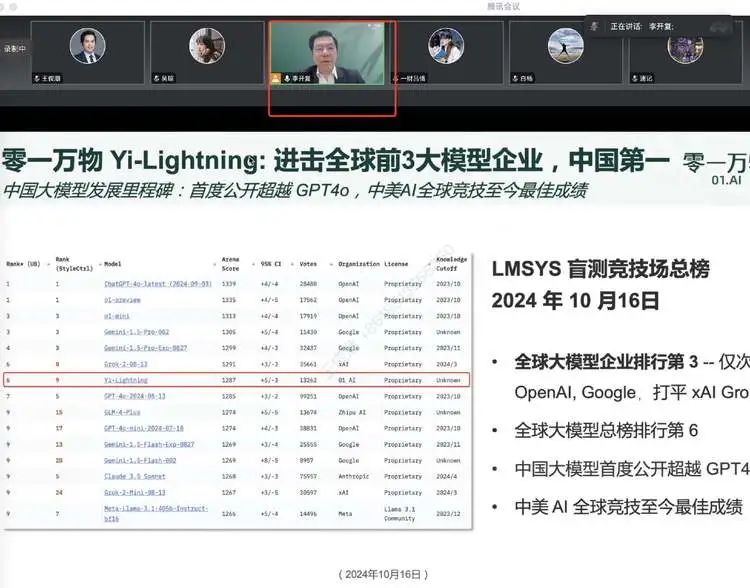Sort by the Rank (UB) column arrow
Image resolution: width=750 pixels, height=588 pixels.
point(49,264)
